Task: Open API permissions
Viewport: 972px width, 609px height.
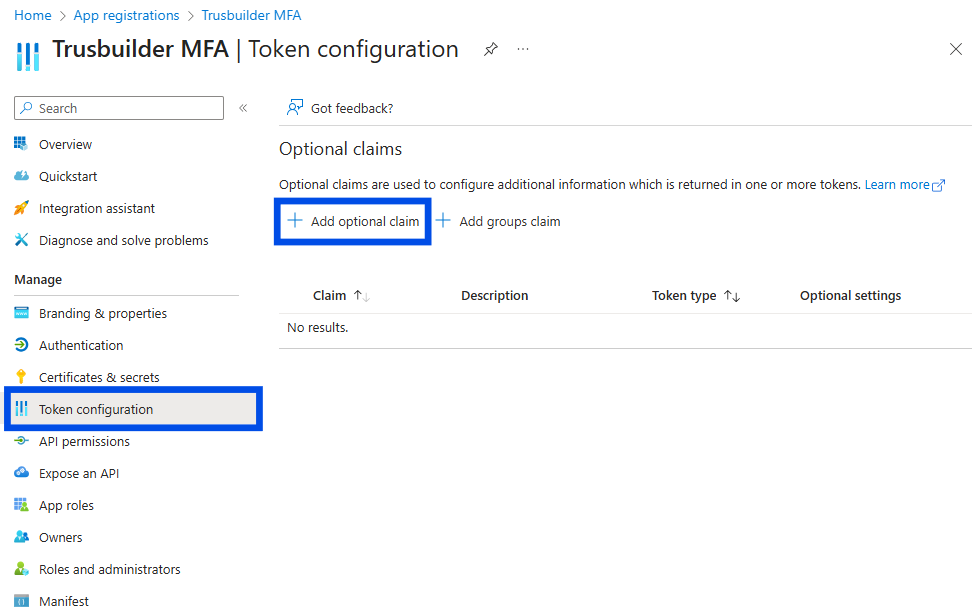Action: pos(84,441)
